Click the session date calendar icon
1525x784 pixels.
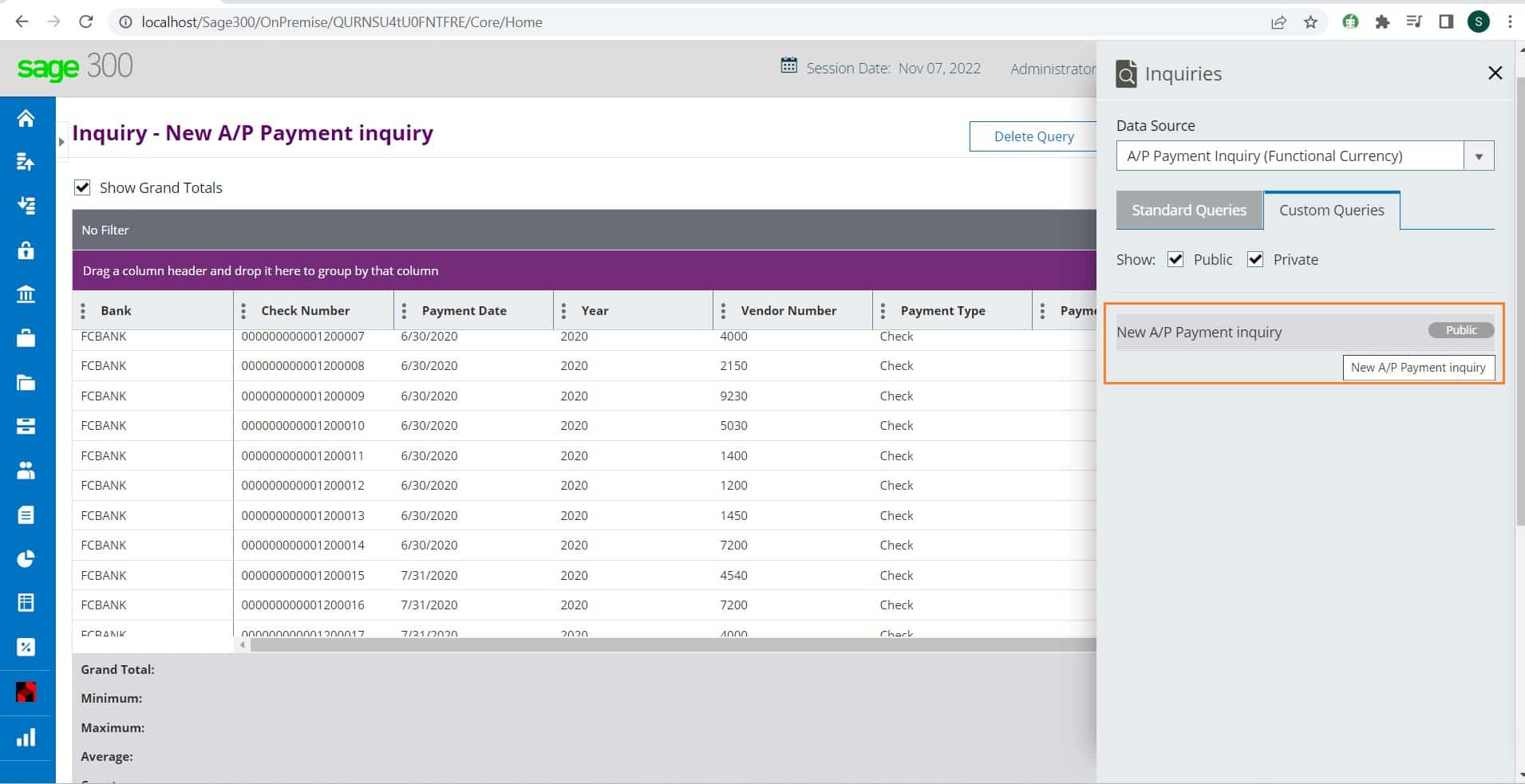pos(788,65)
